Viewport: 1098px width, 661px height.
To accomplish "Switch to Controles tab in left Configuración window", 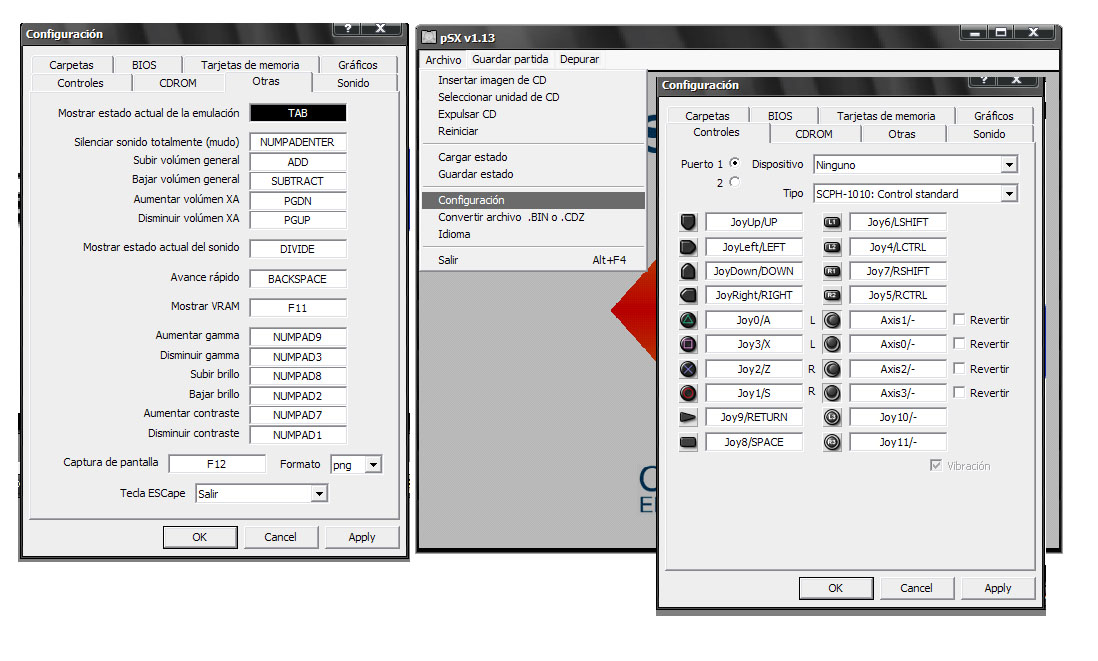I will pyautogui.click(x=81, y=83).
